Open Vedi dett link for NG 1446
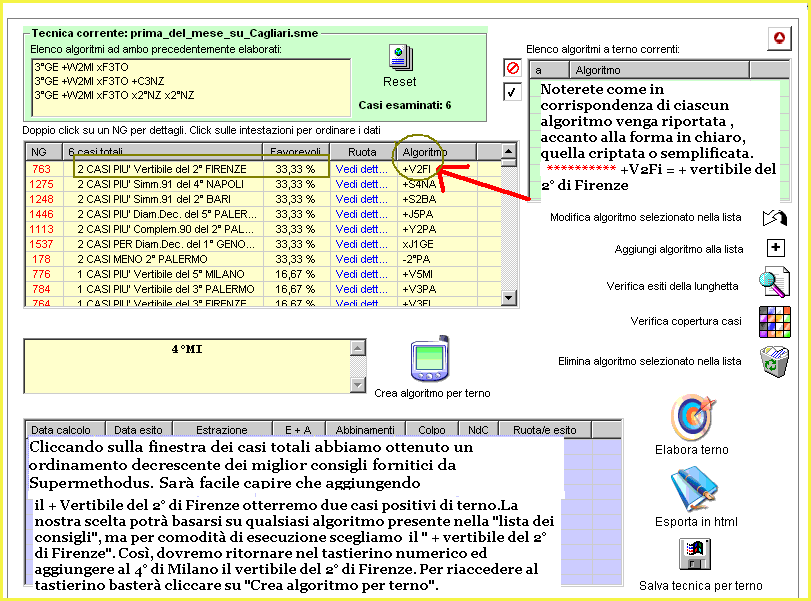 coord(362,214)
